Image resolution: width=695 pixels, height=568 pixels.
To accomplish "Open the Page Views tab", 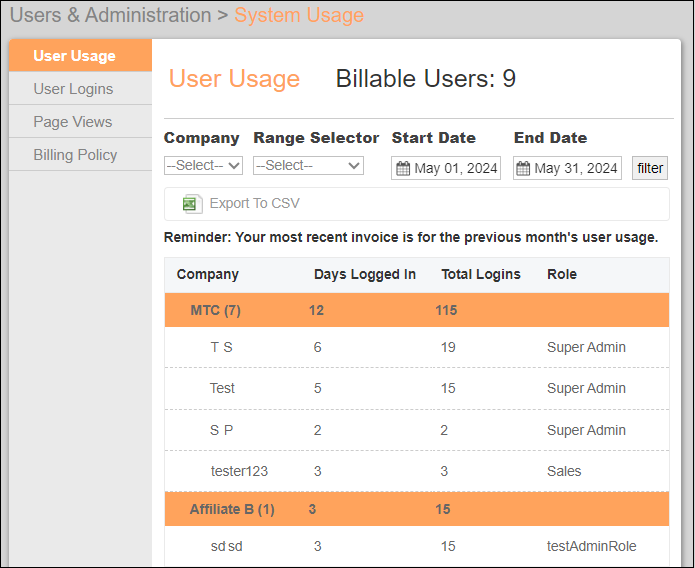I will click(72, 122).
